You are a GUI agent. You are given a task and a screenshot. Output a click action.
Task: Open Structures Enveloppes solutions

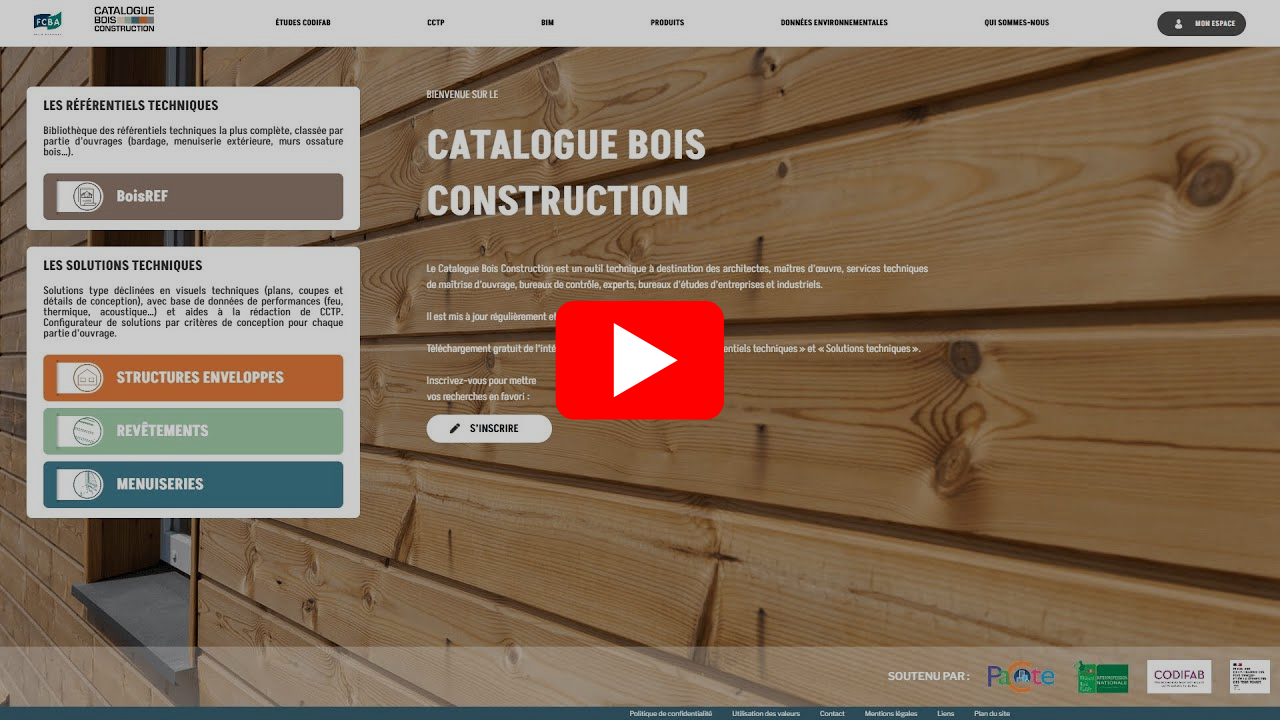[193, 378]
